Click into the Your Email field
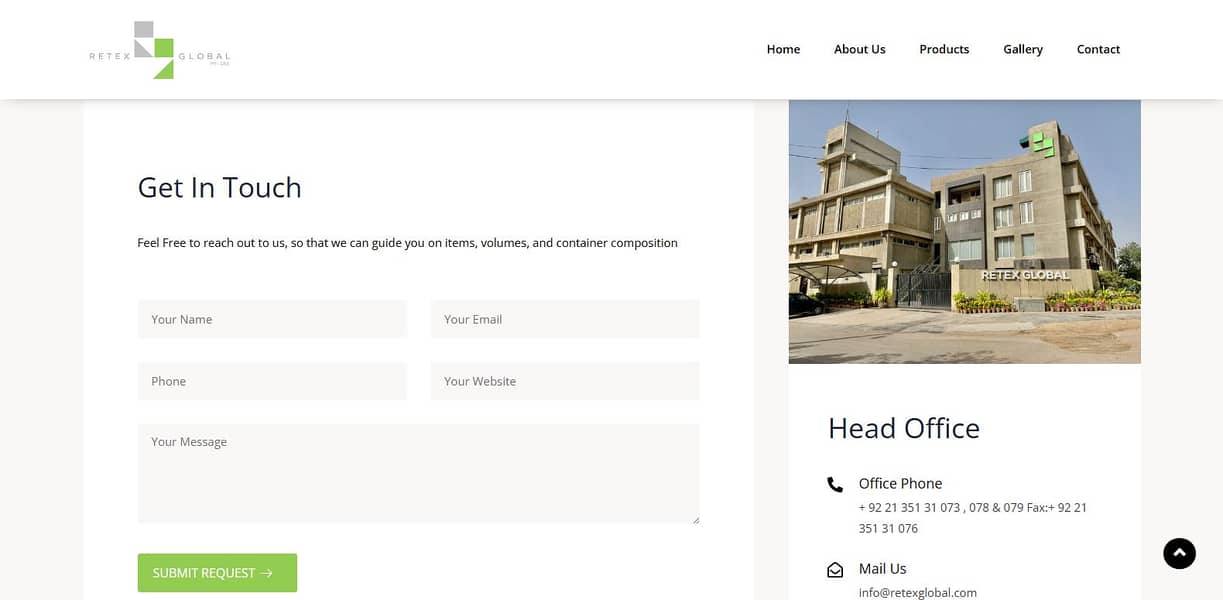Screen dimensions: 1223x600 tap(565, 319)
